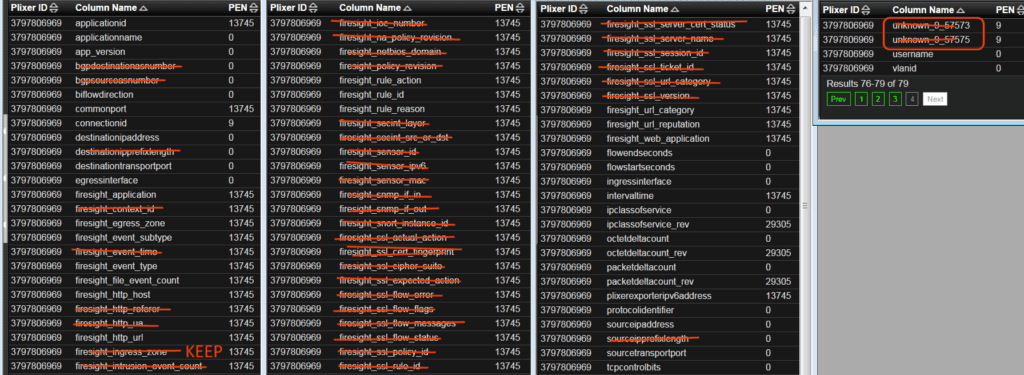Click the firesight_event_type entry
The height and width of the screenshot is (375, 1024).
[116, 266]
